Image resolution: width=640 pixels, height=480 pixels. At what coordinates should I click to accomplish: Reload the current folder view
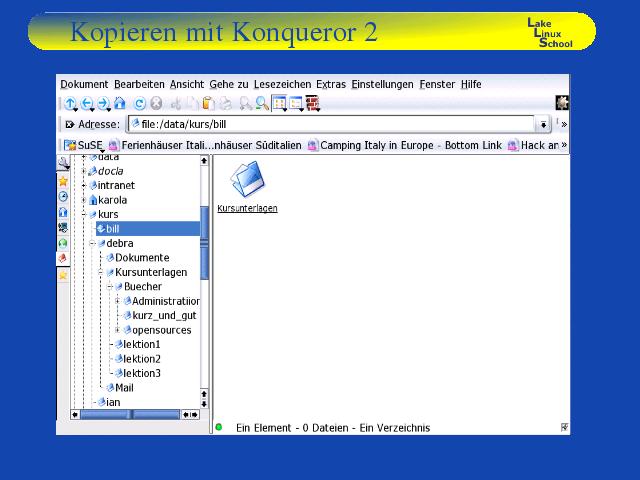[140, 104]
